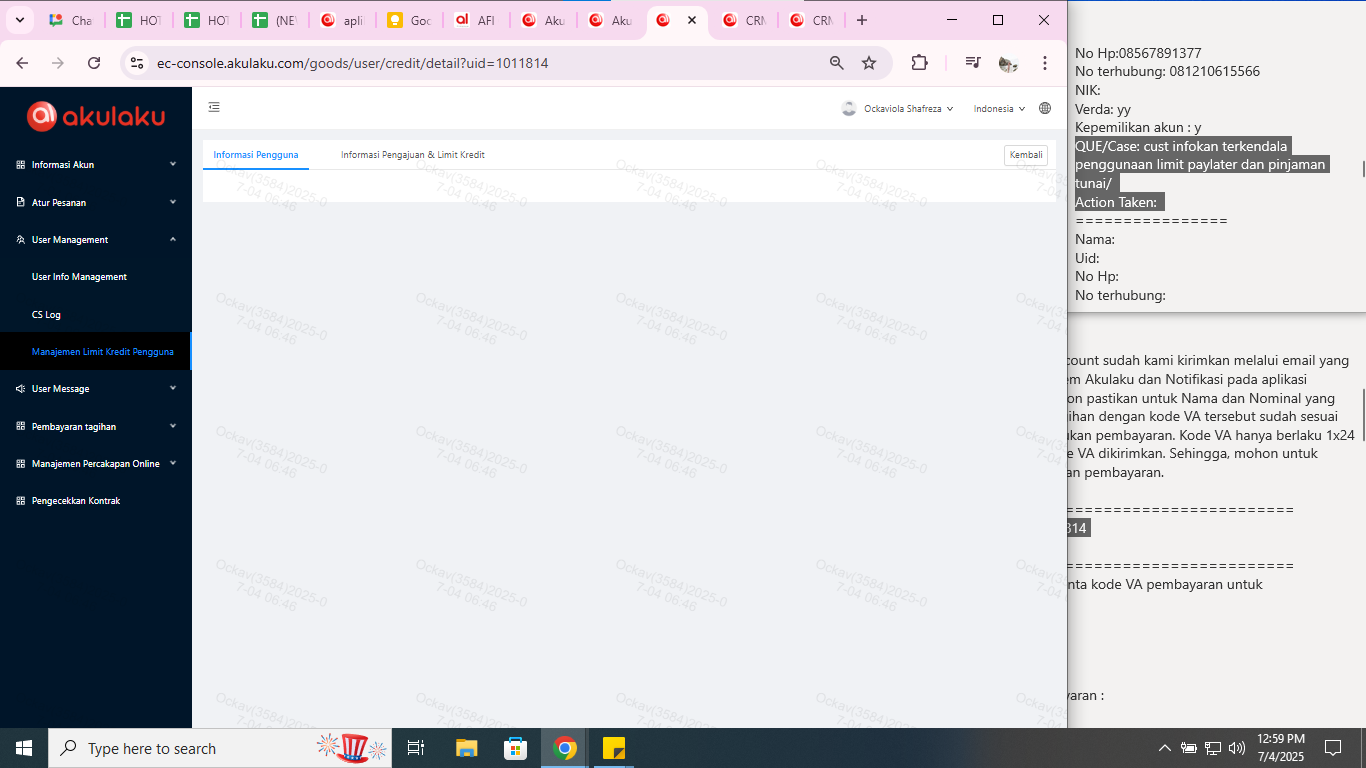Expand the Atur Pesanan menu
Image resolution: width=1366 pixels, height=768 pixels.
pos(96,202)
